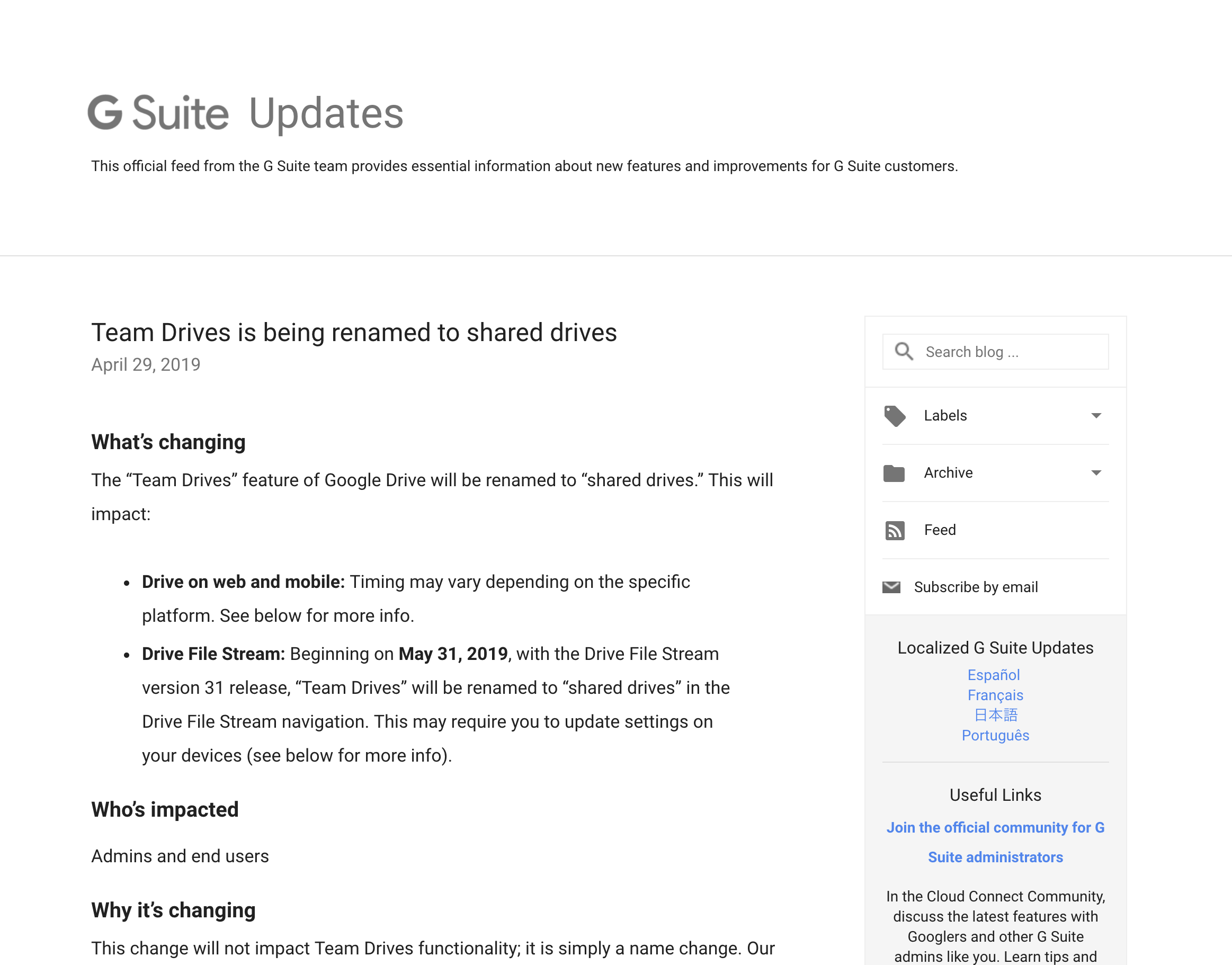The width and height of the screenshot is (1232, 965).
Task: Click bold text May 31, 2019
Action: [453, 654]
